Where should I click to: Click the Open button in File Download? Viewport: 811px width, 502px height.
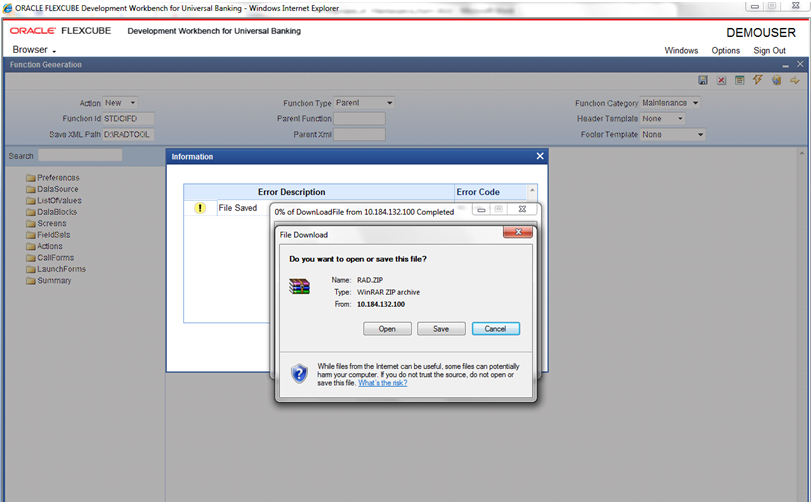(387, 329)
